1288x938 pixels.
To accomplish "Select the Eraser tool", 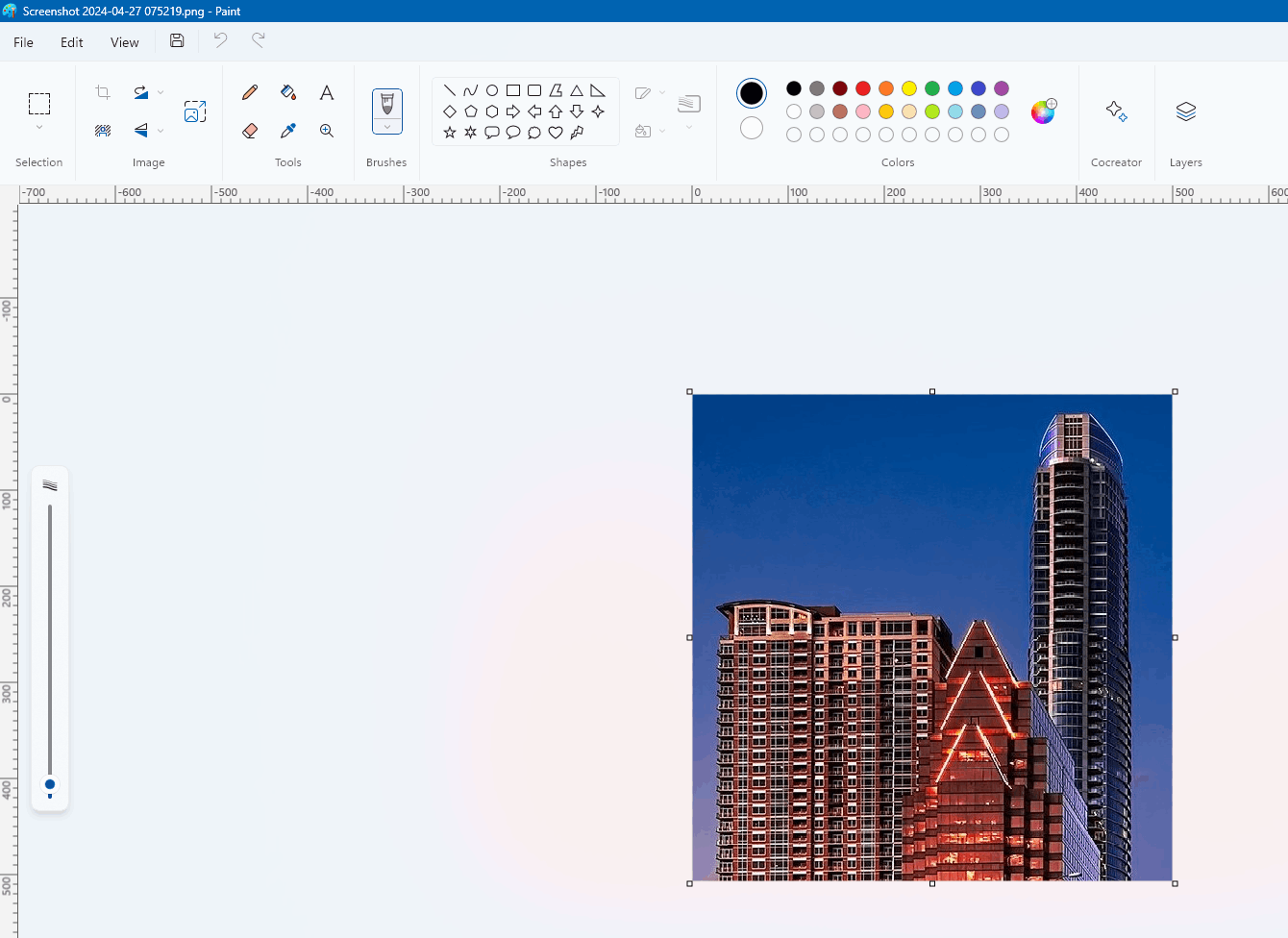I will 249,130.
